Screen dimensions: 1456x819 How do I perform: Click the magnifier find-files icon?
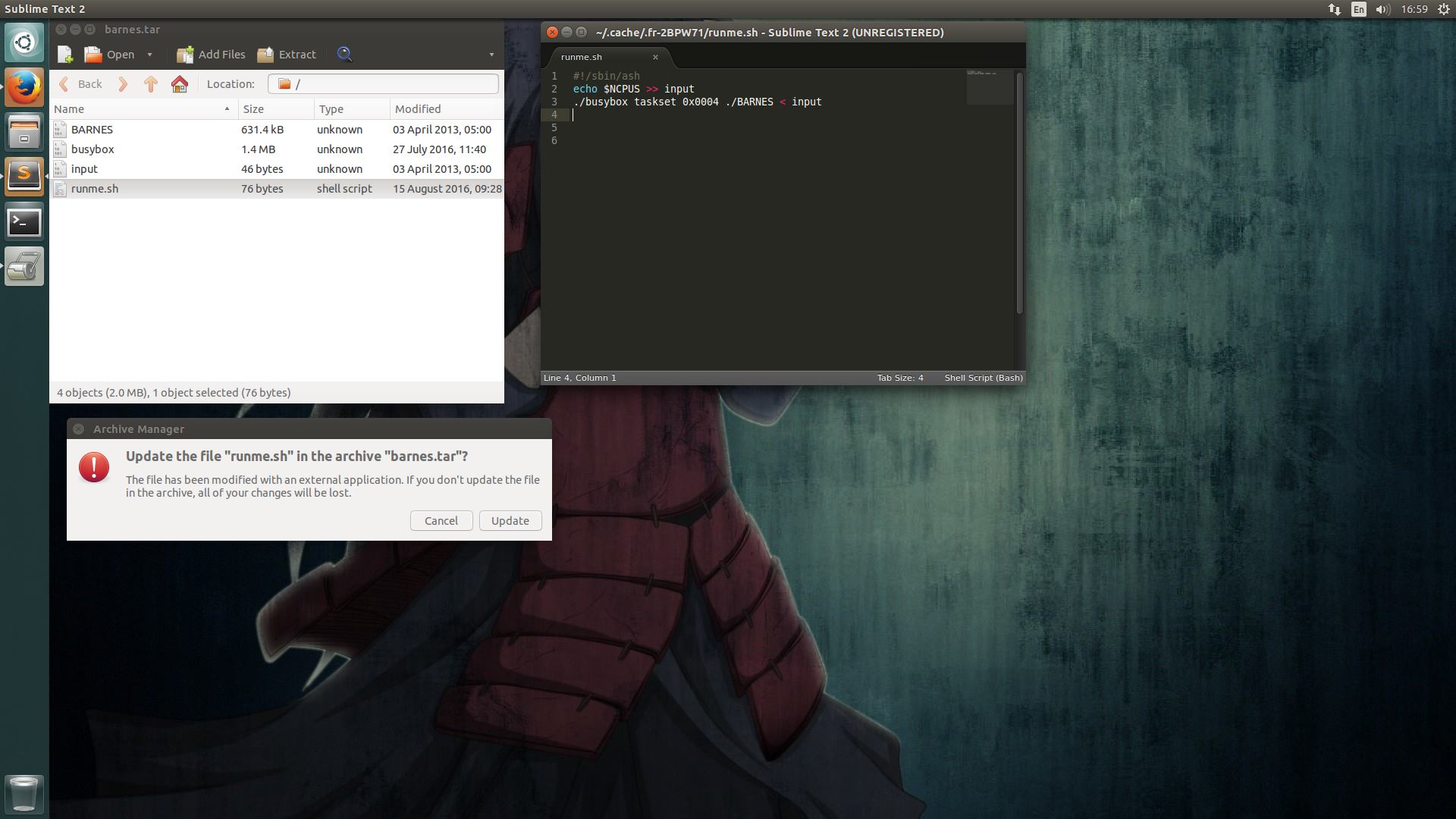tap(344, 55)
